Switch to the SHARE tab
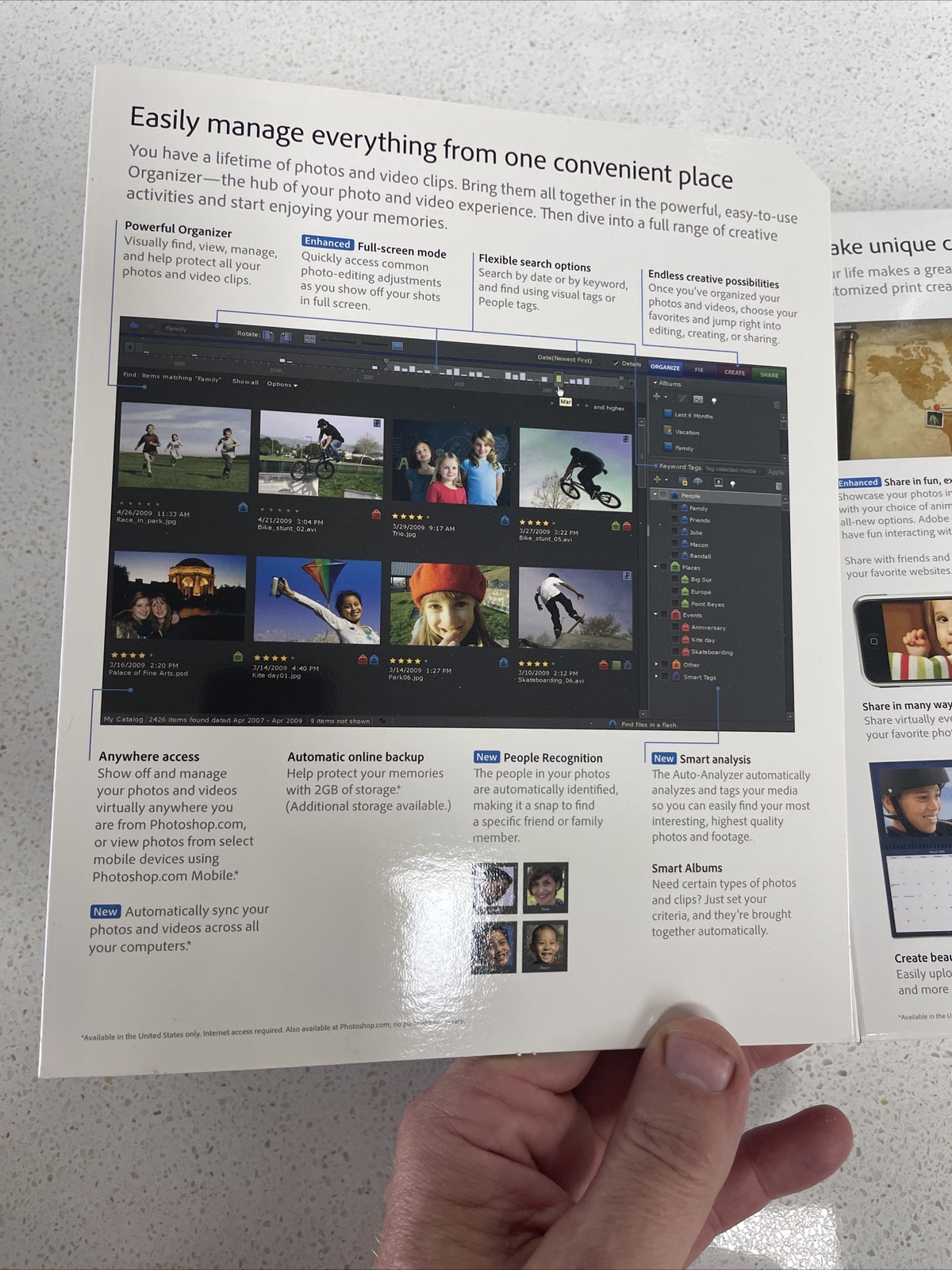Image resolution: width=952 pixels, height=1270 pixels. [770, 375]
